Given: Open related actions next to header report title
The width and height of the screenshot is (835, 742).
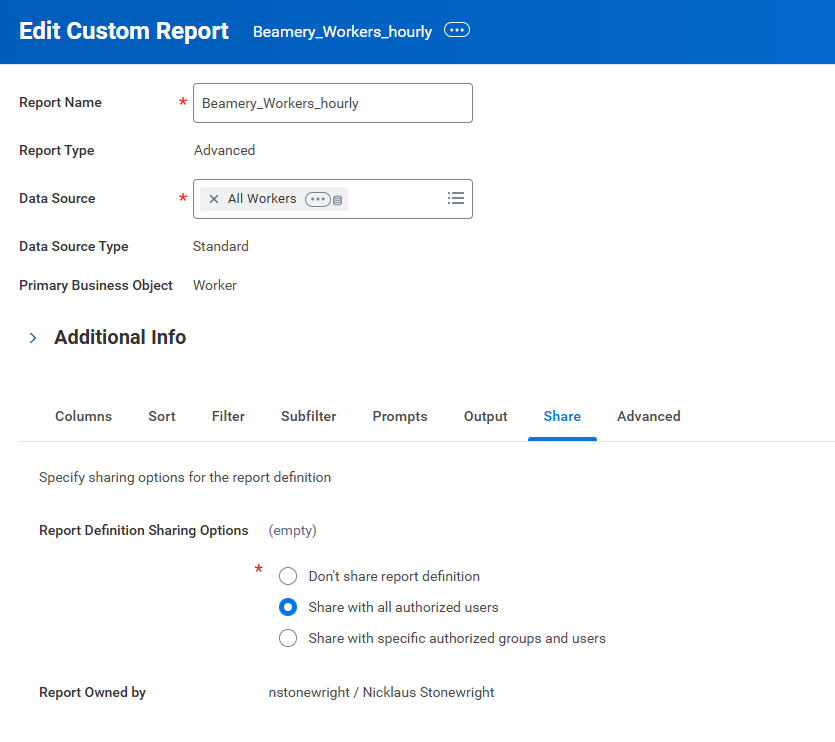Looking at the screenshot, I should coord(456,31).
